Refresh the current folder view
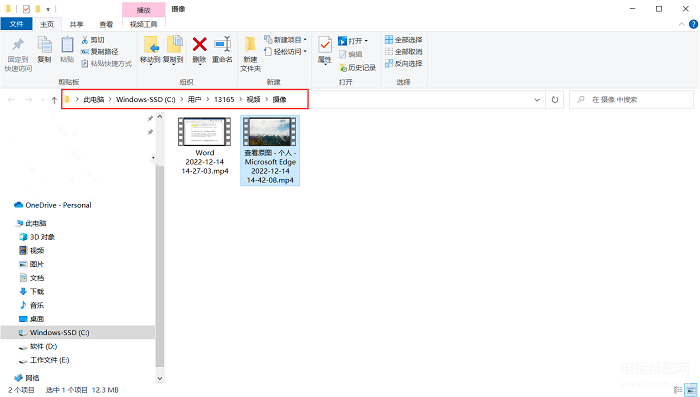Screen dimensions: 700x397 554,100
